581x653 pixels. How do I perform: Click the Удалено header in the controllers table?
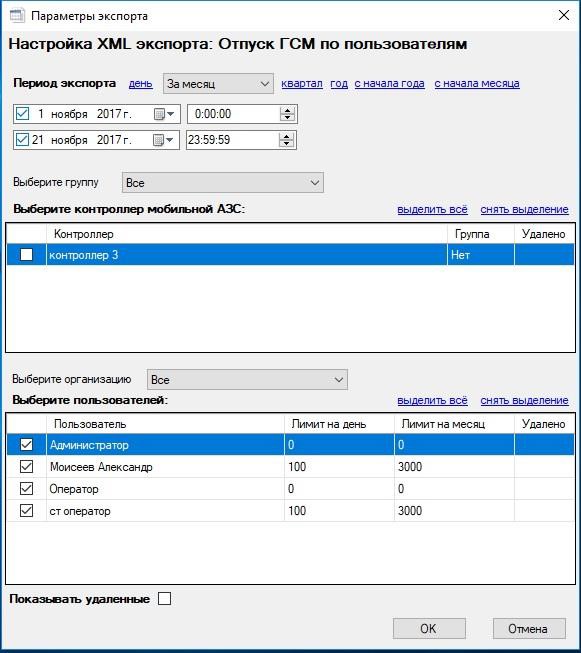[544, 234]
